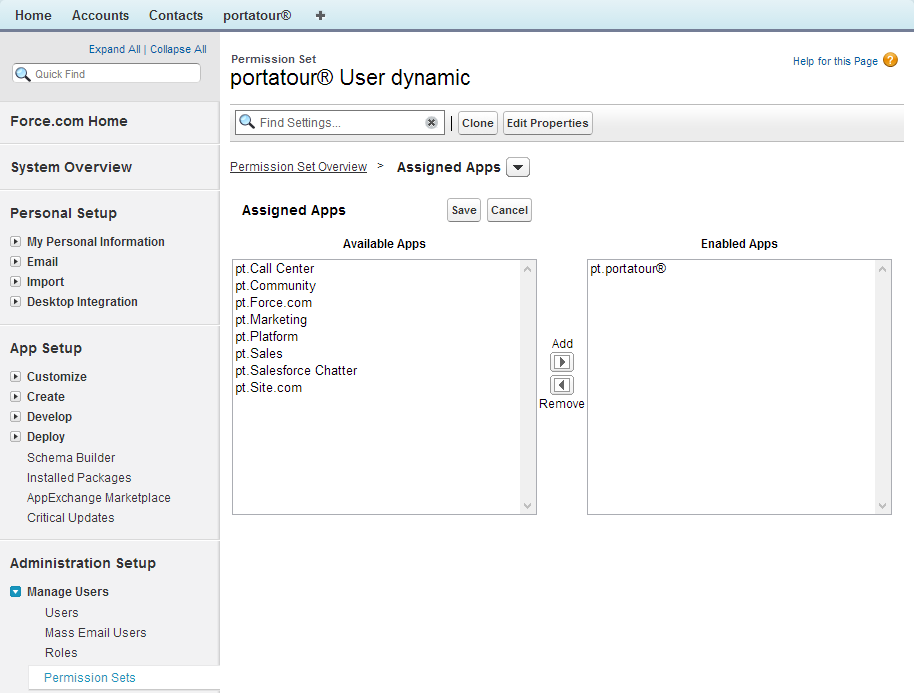Viewport: 914px width, 693px height.
Task: Open Critical Updates
Action: point(71,518)
